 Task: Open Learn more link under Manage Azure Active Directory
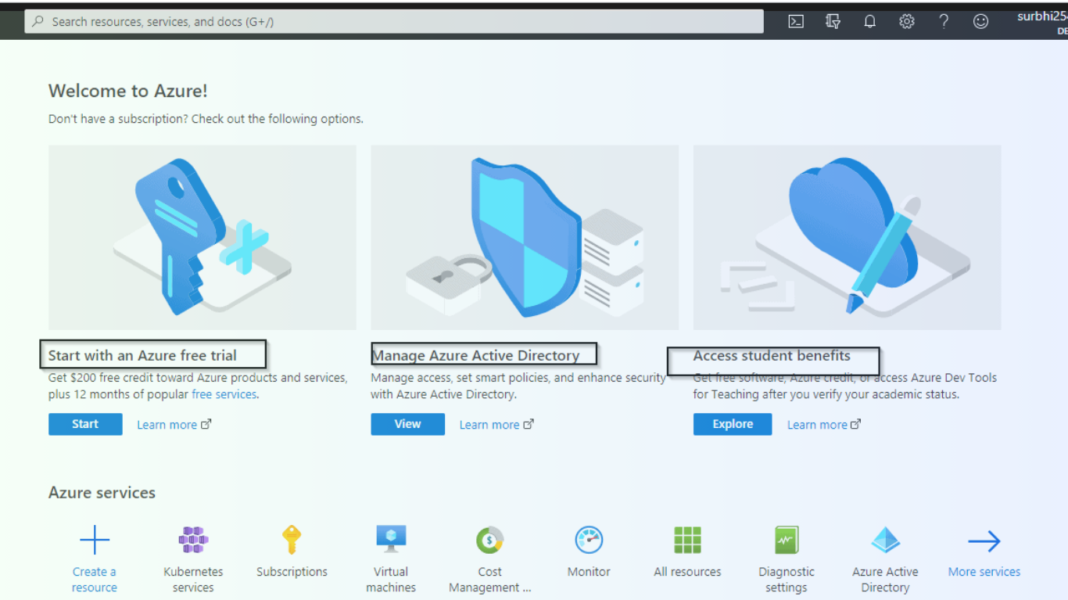tap(489, 424)
